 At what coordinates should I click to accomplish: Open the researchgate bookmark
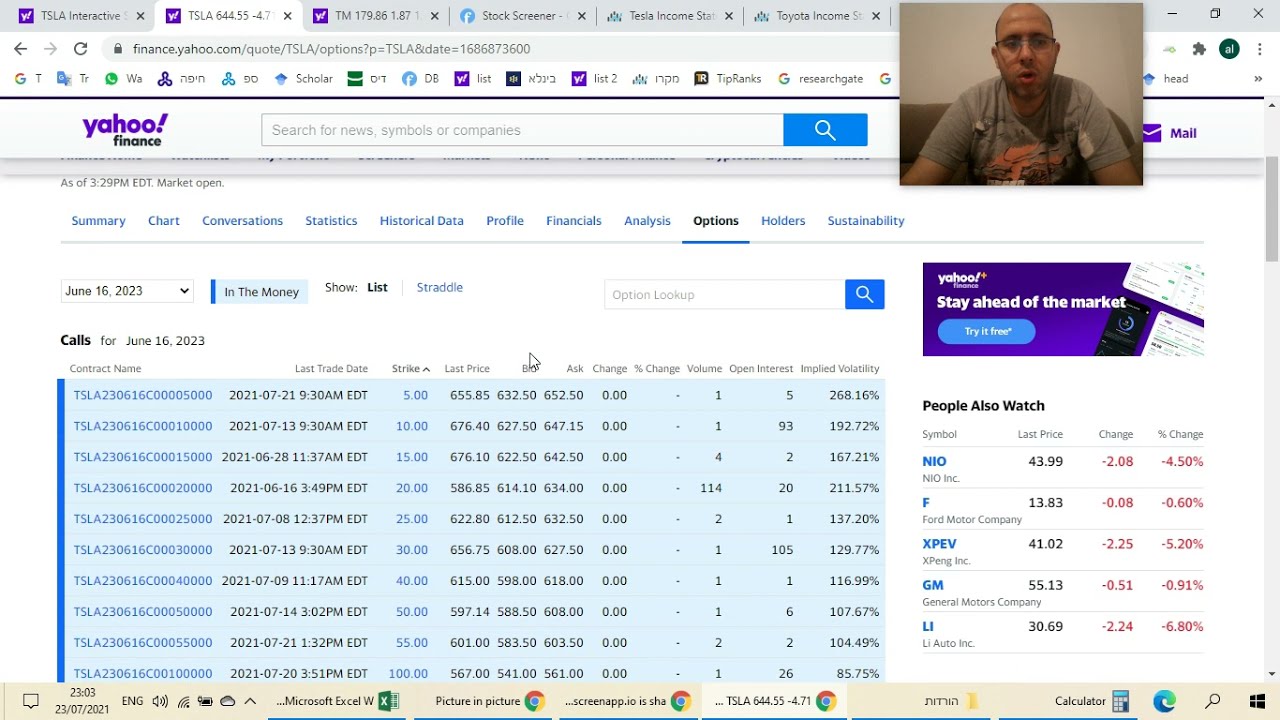click(819, 79)
